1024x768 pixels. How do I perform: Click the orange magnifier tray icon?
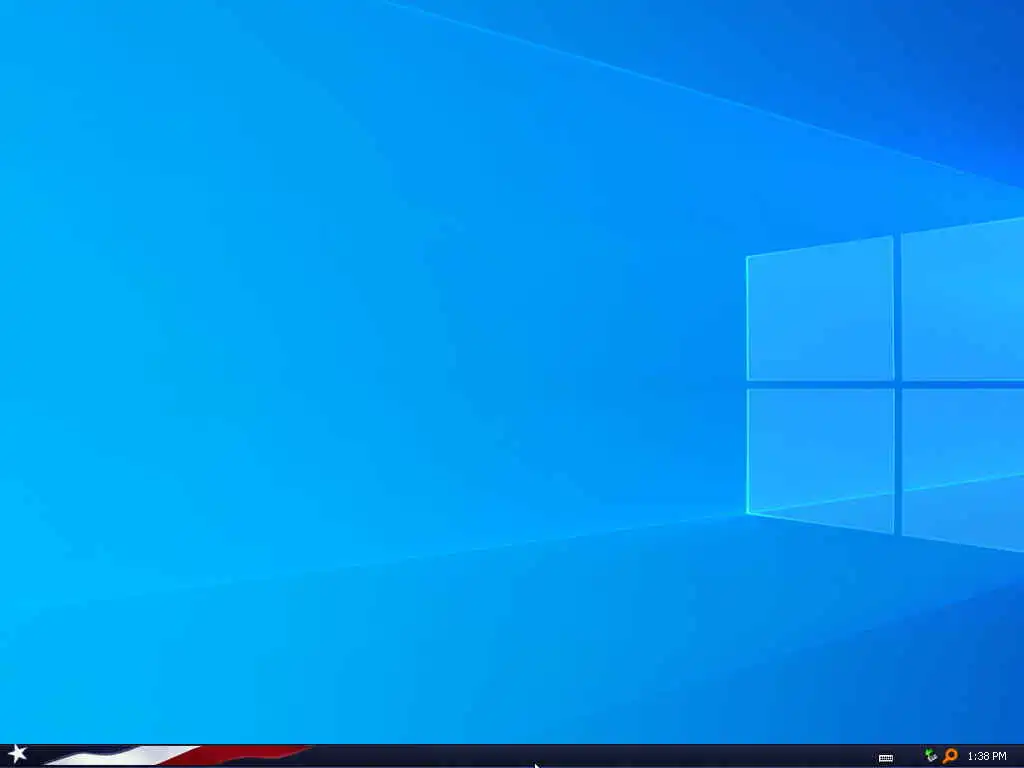pyautogui.click(x=950, y=756)
